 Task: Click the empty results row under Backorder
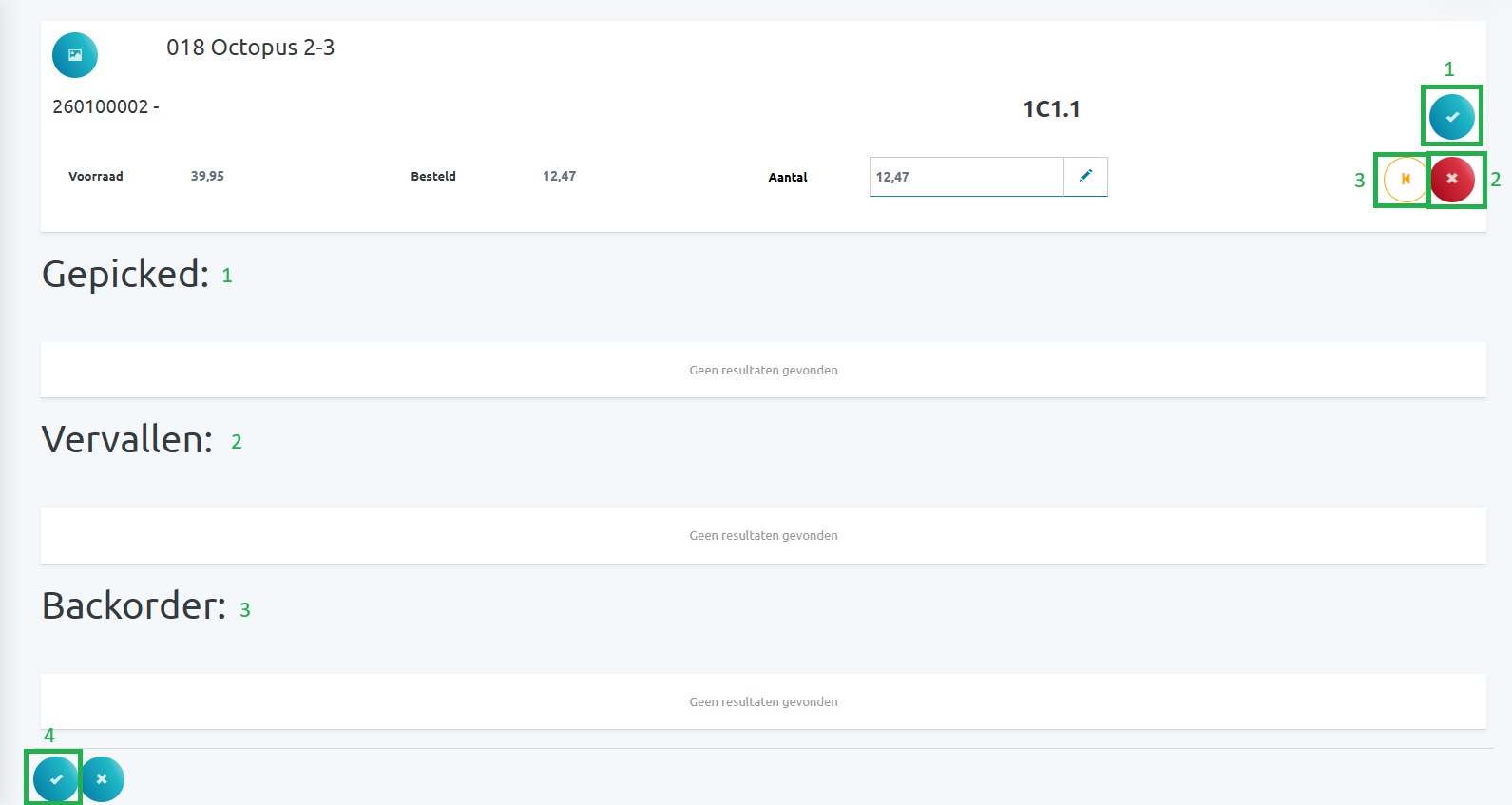763,701
